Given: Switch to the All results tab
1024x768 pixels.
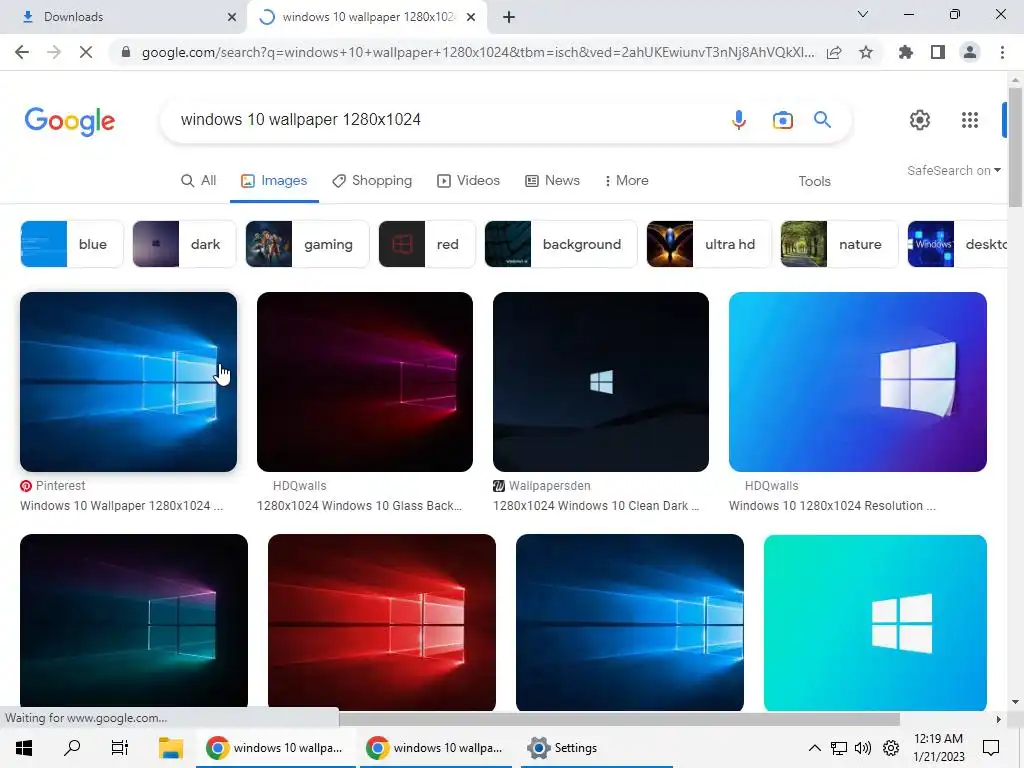Looking at the screenshot, I should coord(199,180).
